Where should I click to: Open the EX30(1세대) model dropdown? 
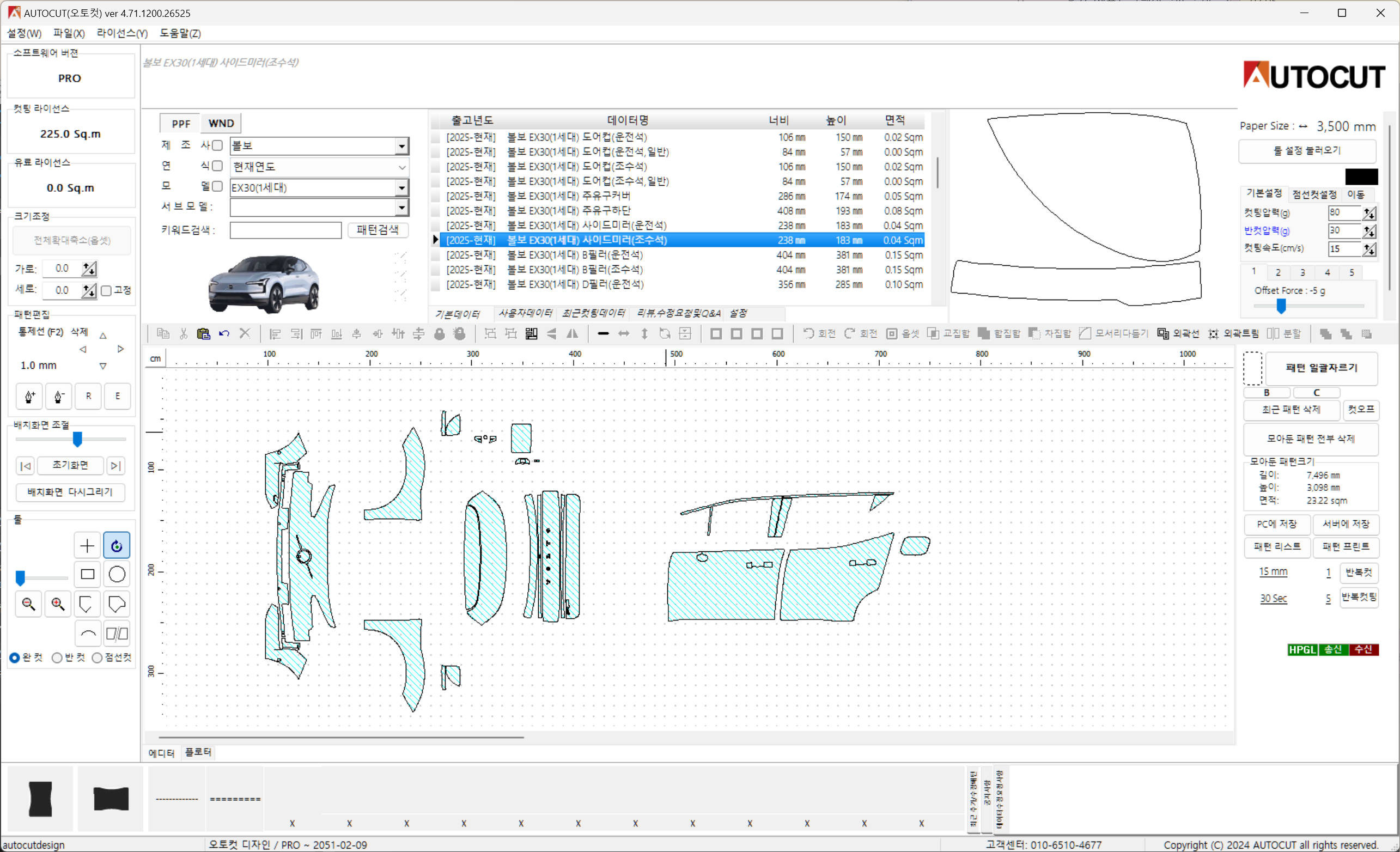click(x=401, y=187)
